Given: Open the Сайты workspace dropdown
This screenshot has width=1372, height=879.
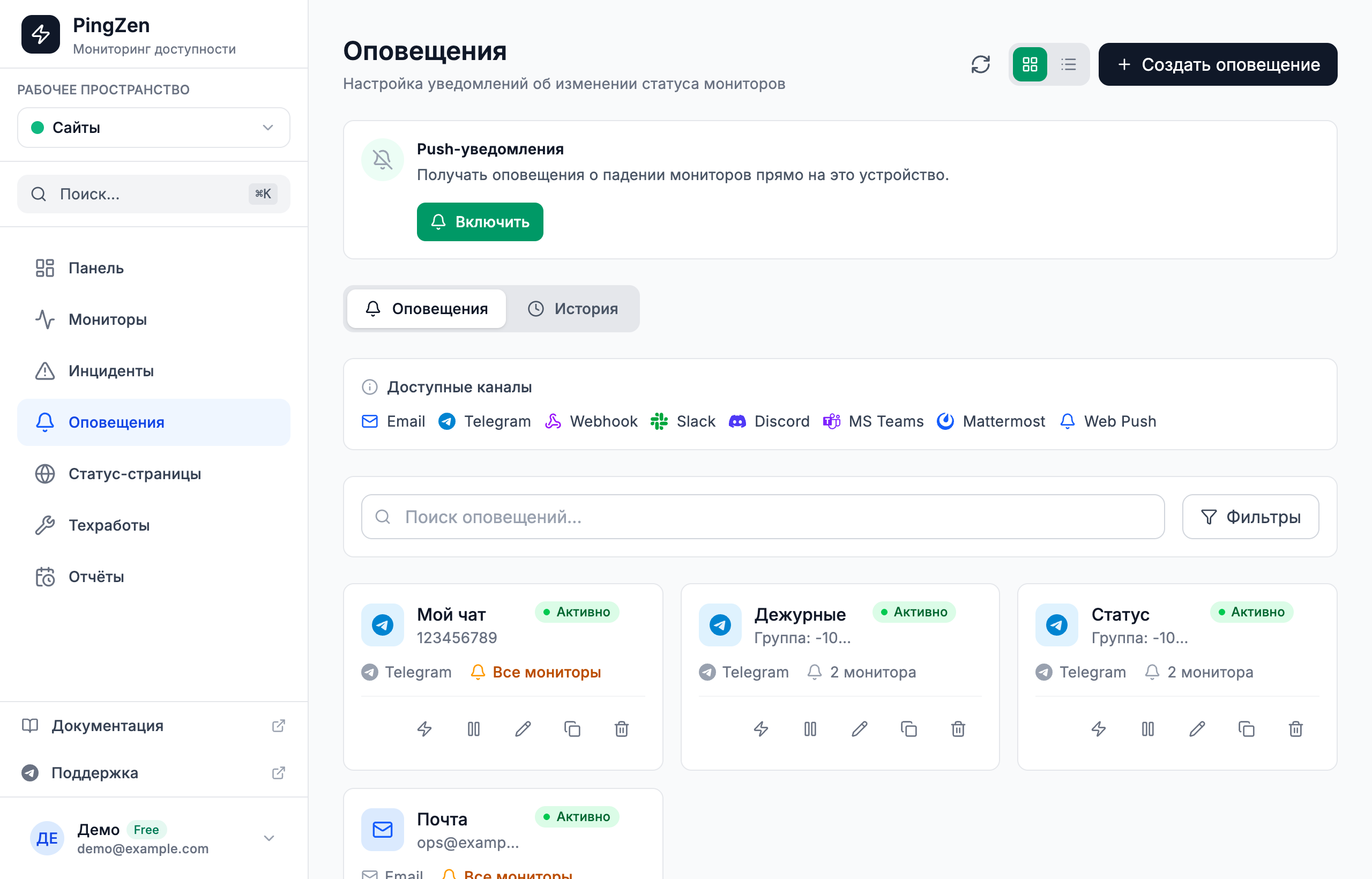Looking at the screenshot, I should 153,127.
